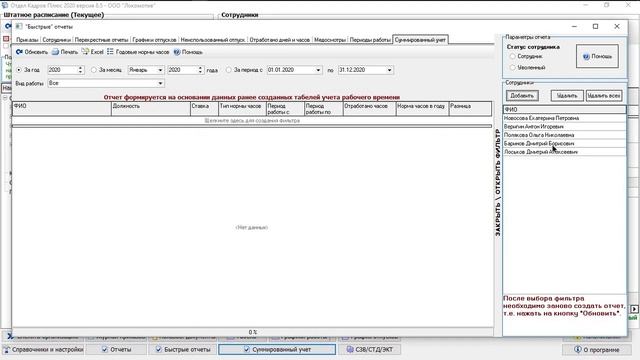Sort by the Должность column header

pyautogui.click(x=151, y=109)
